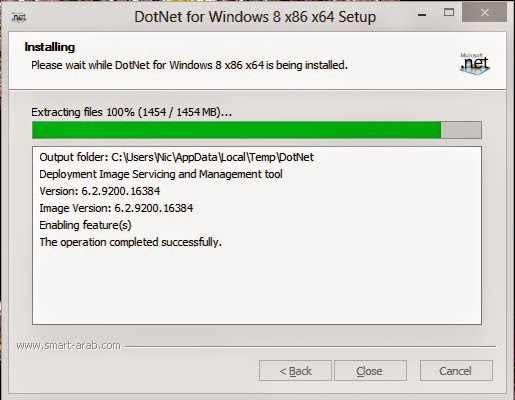Click the window title 'DotNet for Windows 8 x86 x64 Setup'
515x400 pixels.
pyautogui.click(x=255, y=17)
